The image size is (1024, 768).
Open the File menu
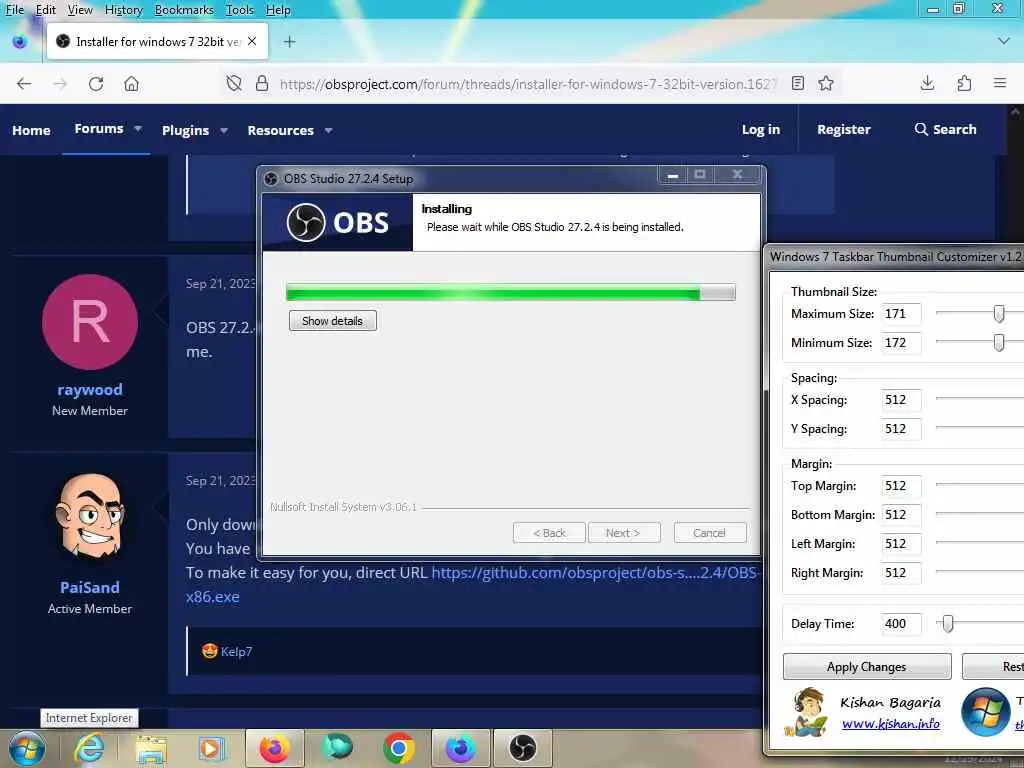(14, 10)
